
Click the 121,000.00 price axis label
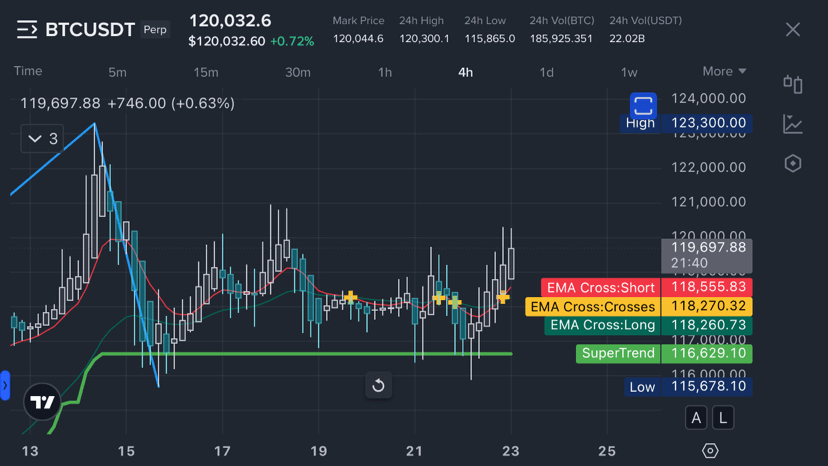tap(708, 202)
